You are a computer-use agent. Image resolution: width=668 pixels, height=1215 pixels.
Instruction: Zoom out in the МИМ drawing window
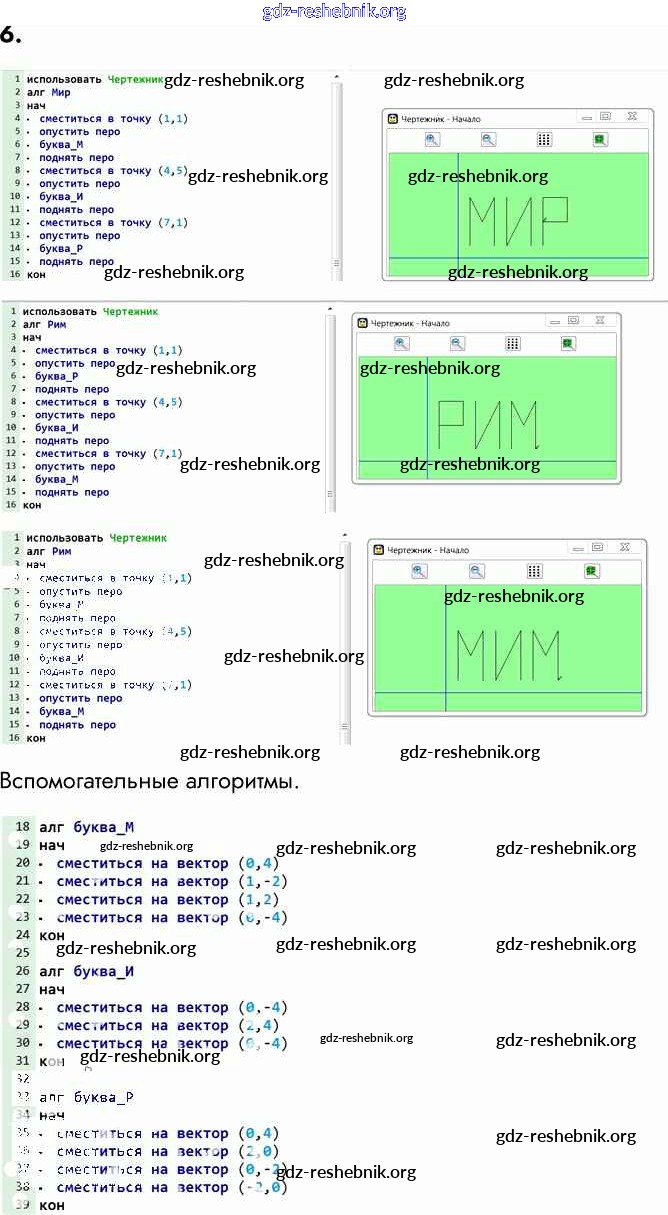coord(477,571)
